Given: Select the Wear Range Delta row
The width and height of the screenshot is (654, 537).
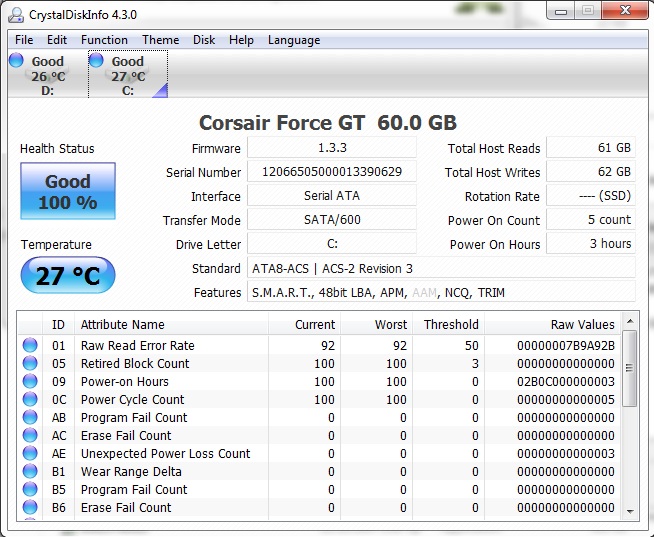Looking at the screenshot, I should 319,471.
